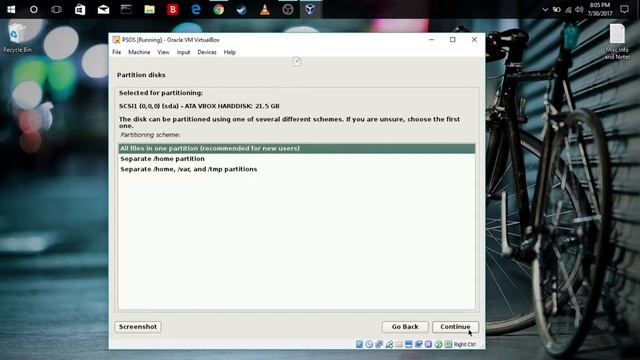640x360 pixels.
Task: Click the installer Screenshot button
Action: pyautogui.click(x=138, y=327)
